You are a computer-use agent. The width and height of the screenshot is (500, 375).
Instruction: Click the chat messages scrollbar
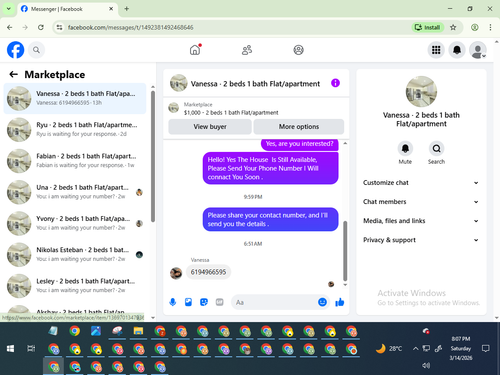pos(345,251)
